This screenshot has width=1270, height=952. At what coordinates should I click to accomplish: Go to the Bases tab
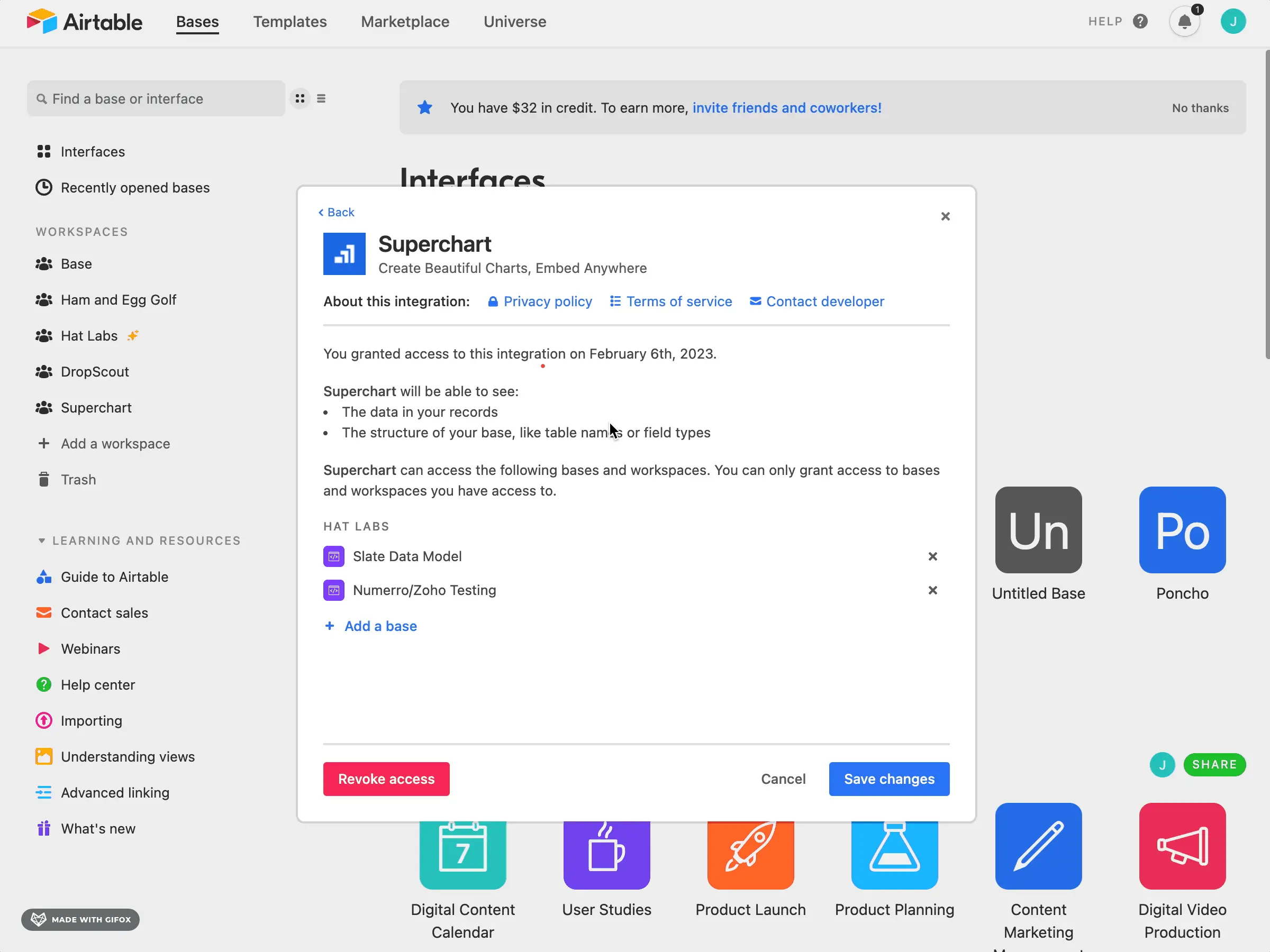(x=197, y=22)
